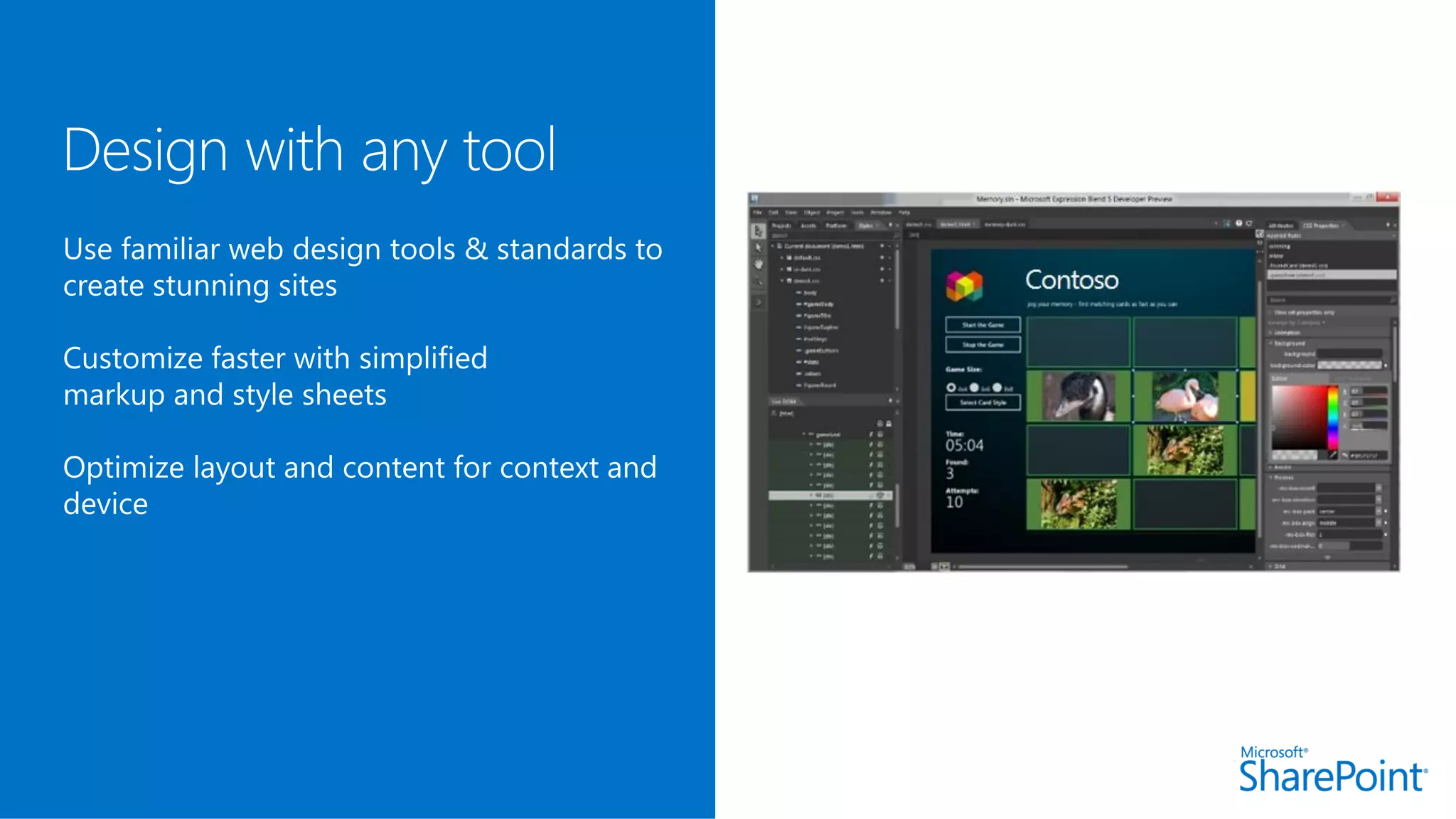
Task: Click the flamingo card thumbnail
Action: point(1185,397)
